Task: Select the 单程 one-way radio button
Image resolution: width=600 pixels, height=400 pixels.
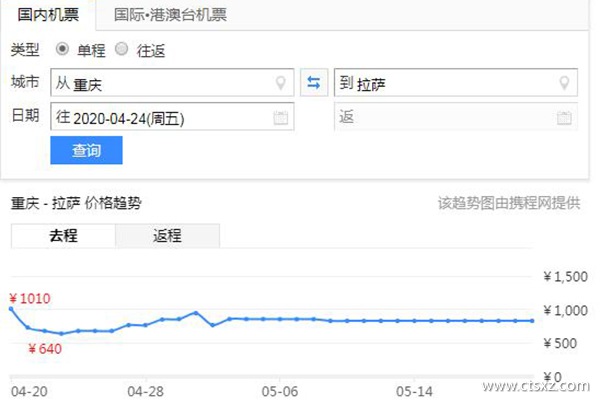Action: click(62, 49)
